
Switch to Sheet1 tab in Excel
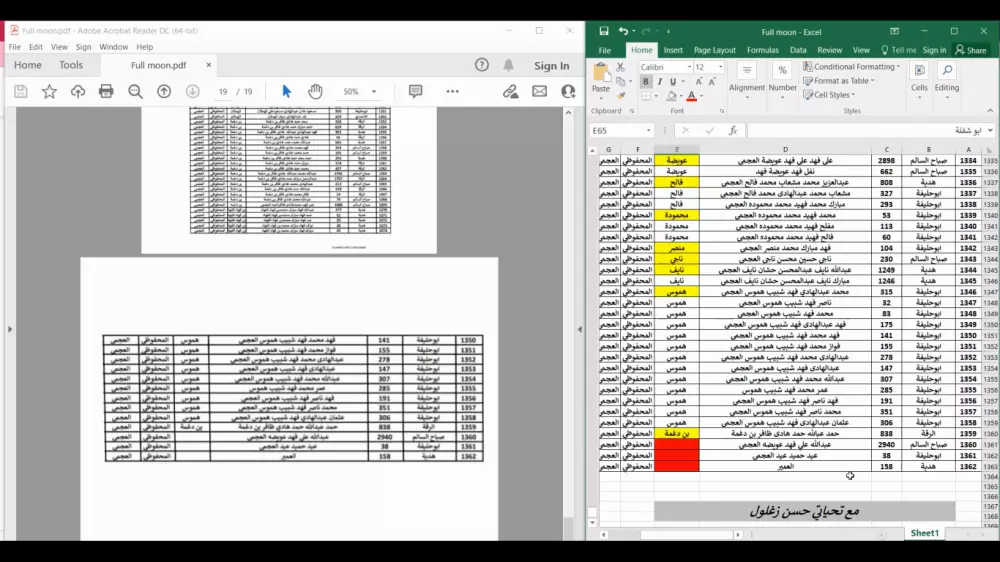(924, 533)
